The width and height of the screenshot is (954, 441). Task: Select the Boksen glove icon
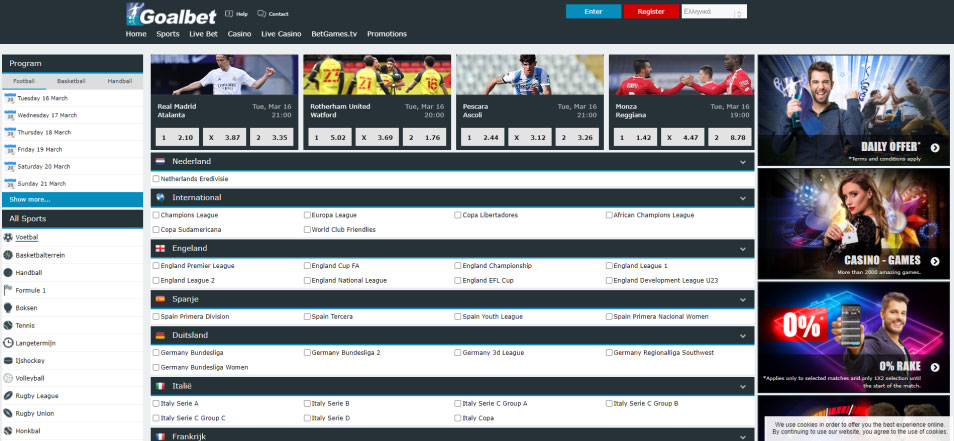coord(8,308)
